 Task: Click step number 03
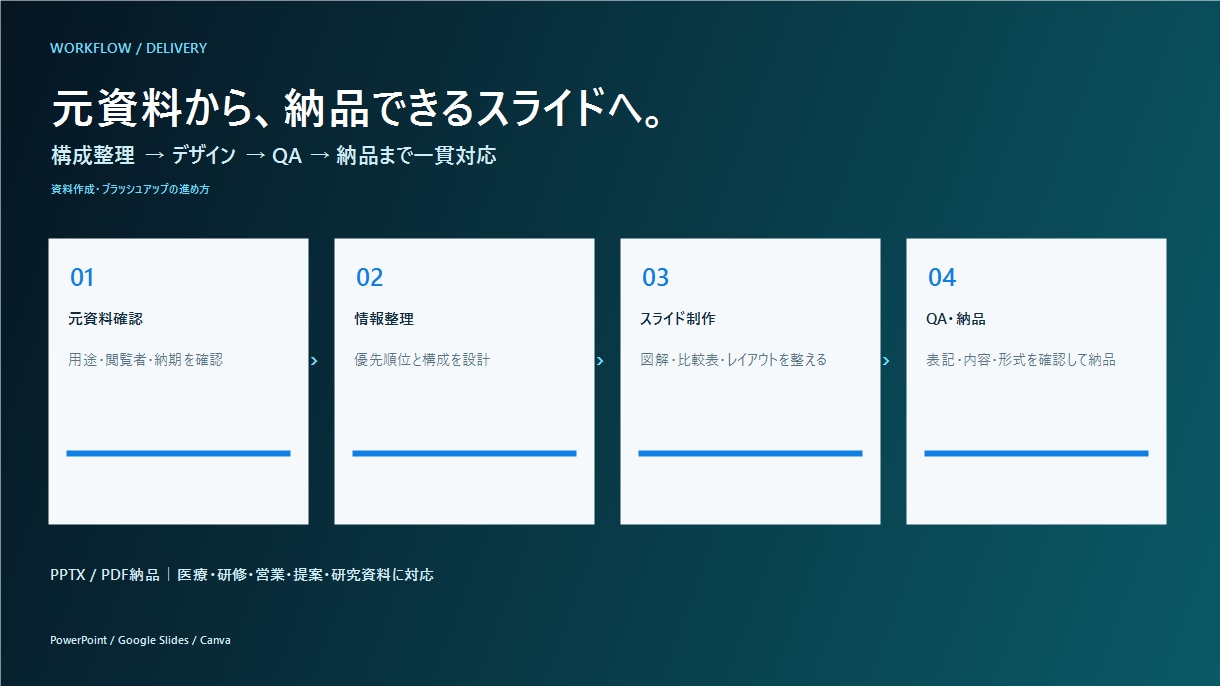(655, 277)
